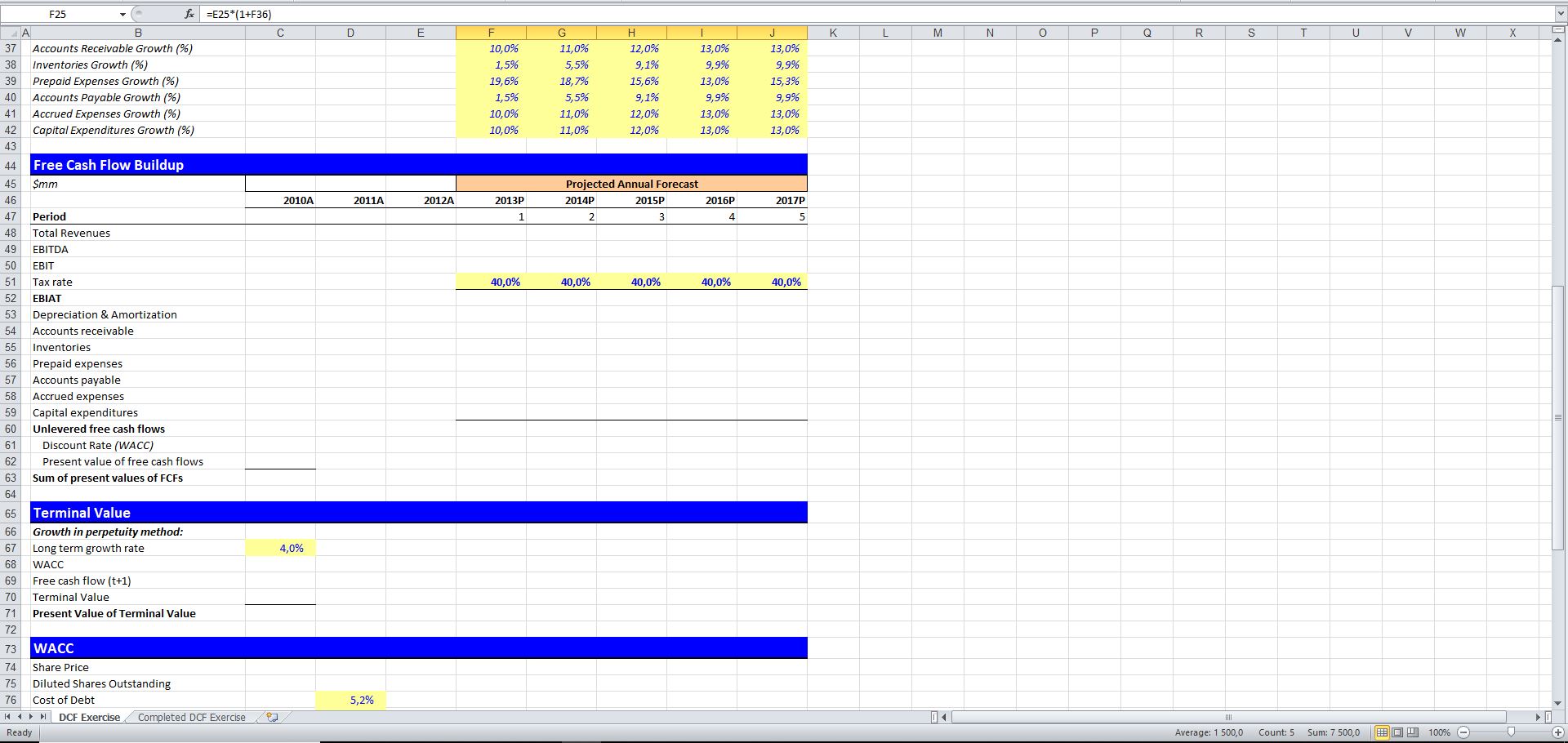This screenshot has height=743, width=1568.
Task: Select Page Break Preview view icon
Action: [1413, 732]
